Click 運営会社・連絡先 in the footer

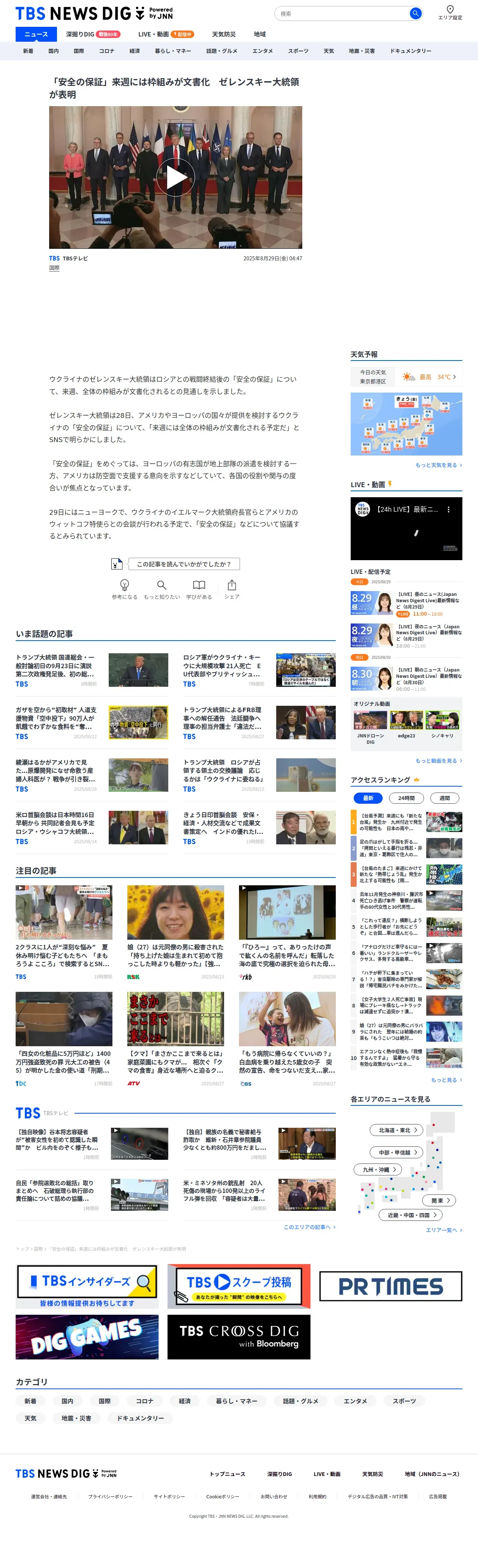pyautogui.click(x=49, y=1496)
